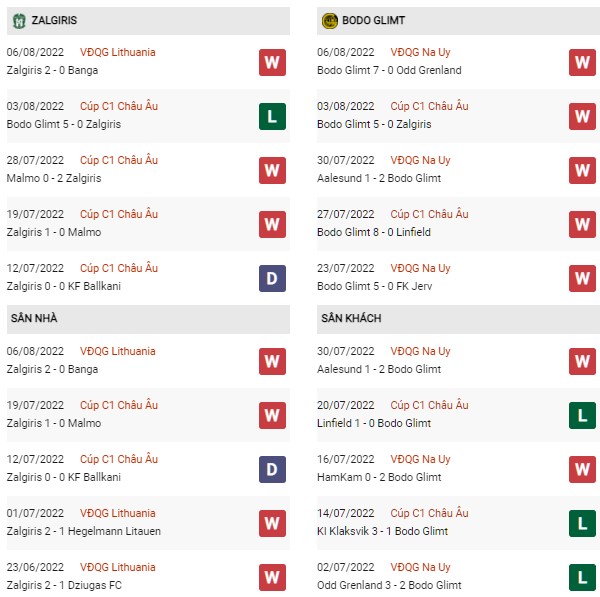Image resolution: width=600 pixels, height=597 pixels.
Task: Click the Zalgiris team crest icon
Action: (19, 21)
